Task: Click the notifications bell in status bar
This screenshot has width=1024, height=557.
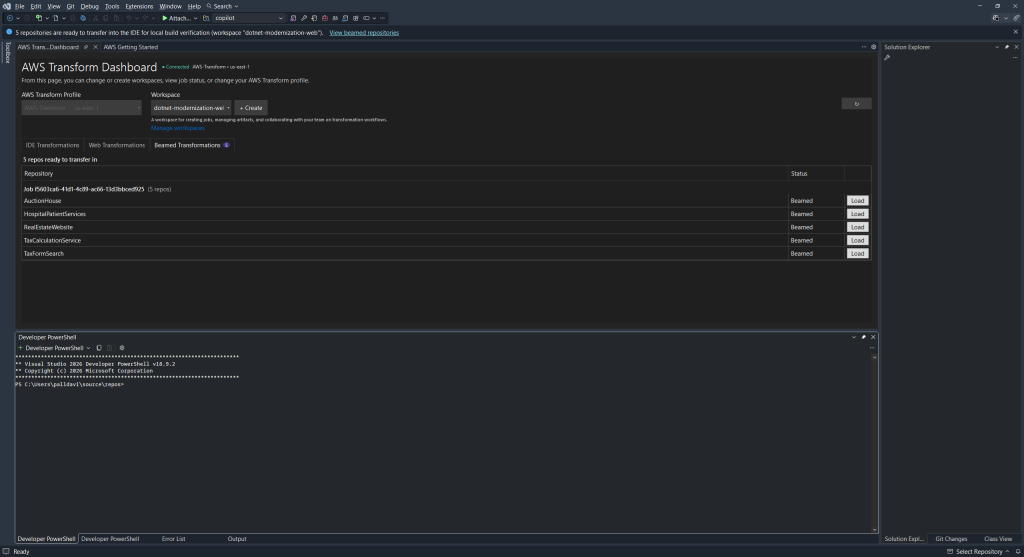Action: click(x=1017, y=552)
